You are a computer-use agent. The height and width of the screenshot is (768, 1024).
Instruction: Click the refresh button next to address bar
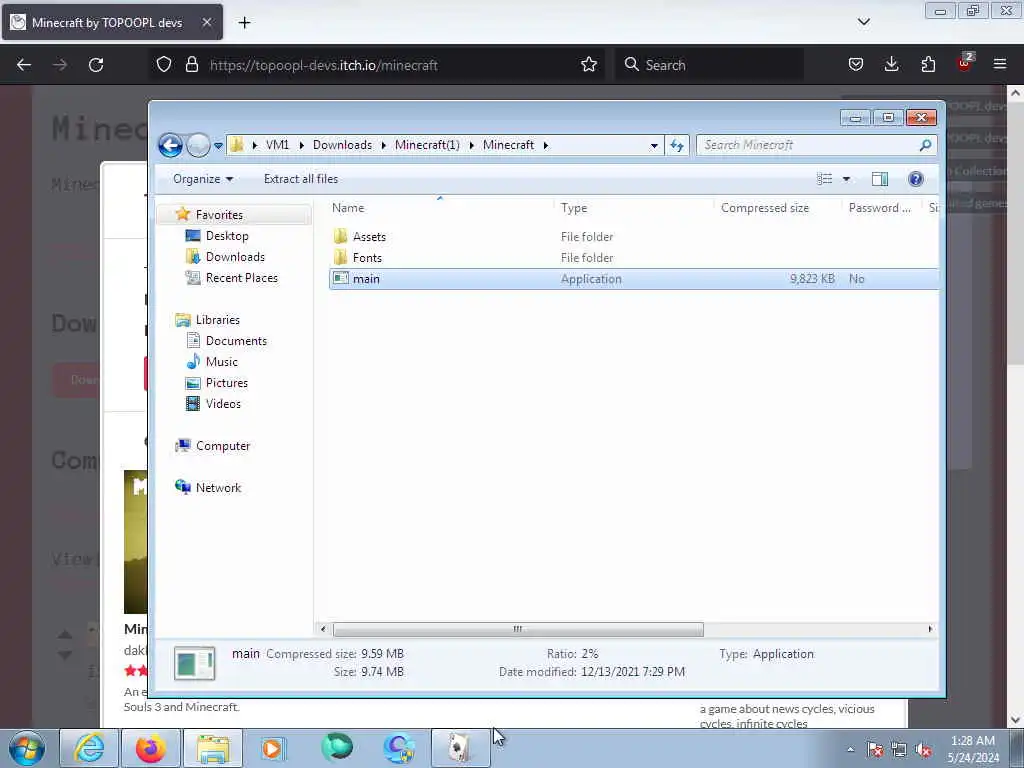[677, 146]
